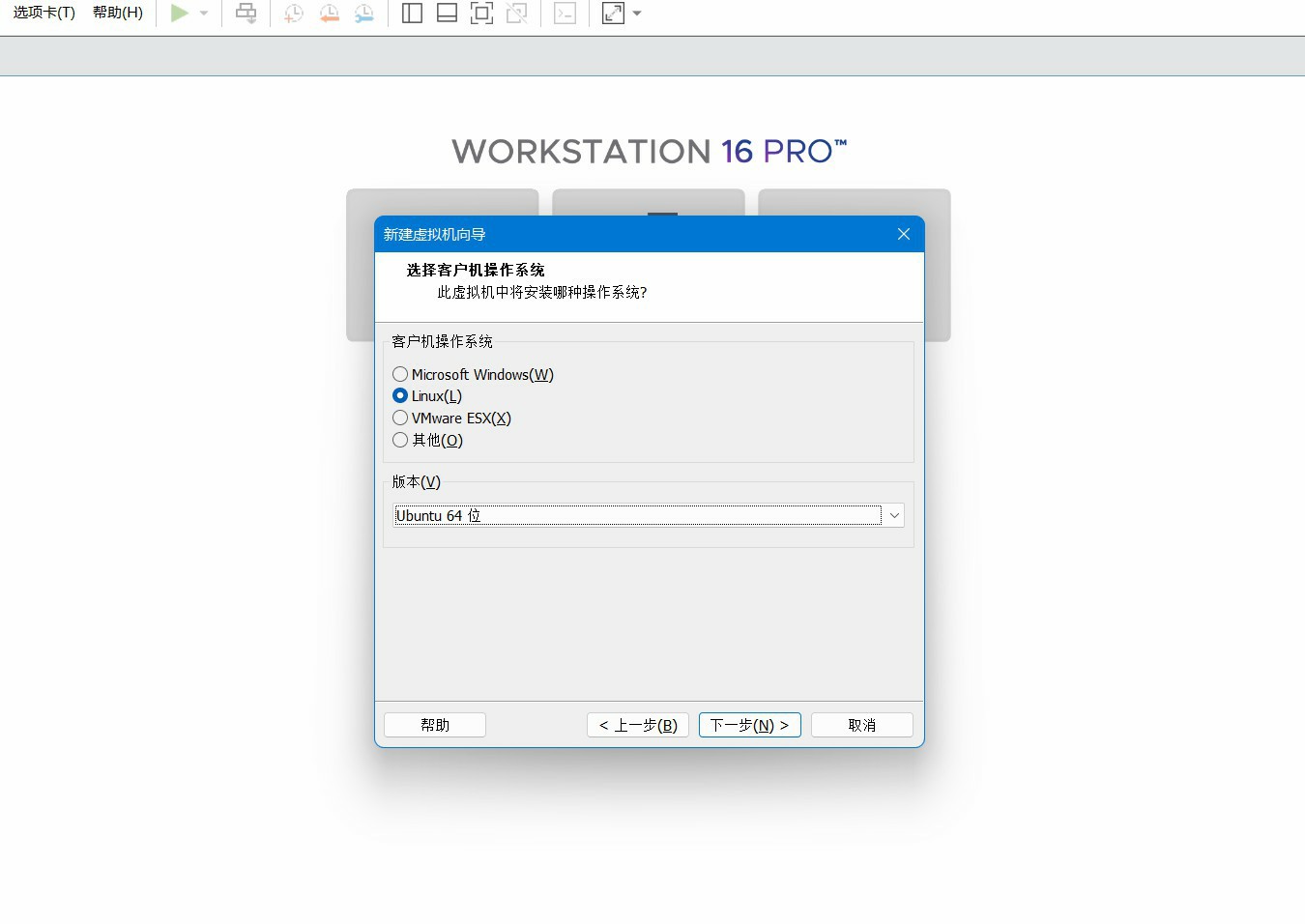This screenshot has width=1305, height=924.
Task: Click the 下一步(N) button
Action: (x=750, y=725)
